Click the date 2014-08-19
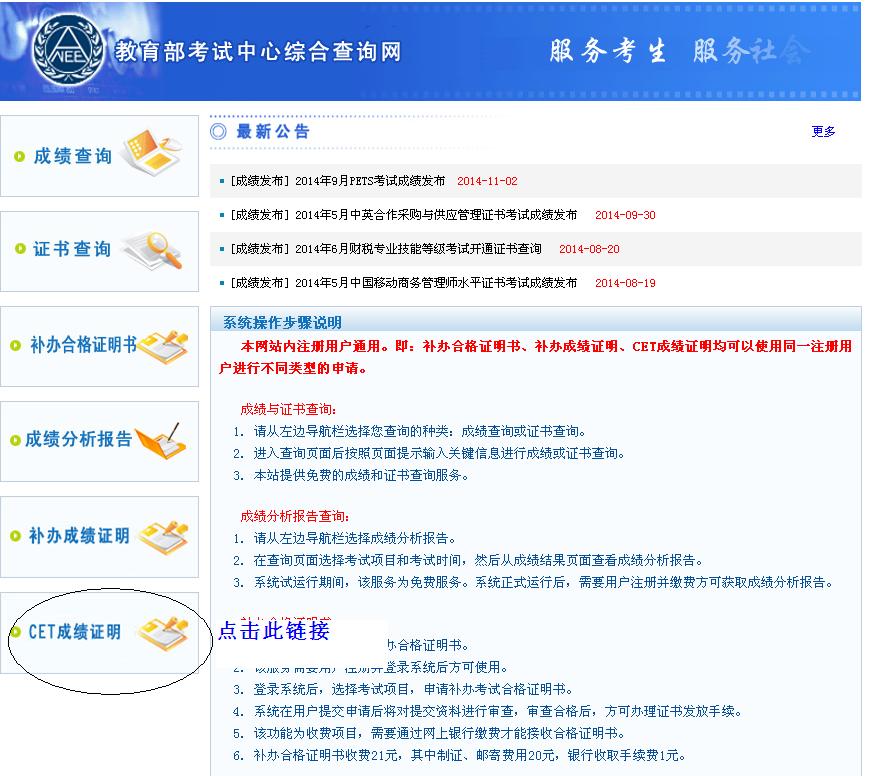The height and width of the screenshot is (776, 871). [x=625, y=283]
